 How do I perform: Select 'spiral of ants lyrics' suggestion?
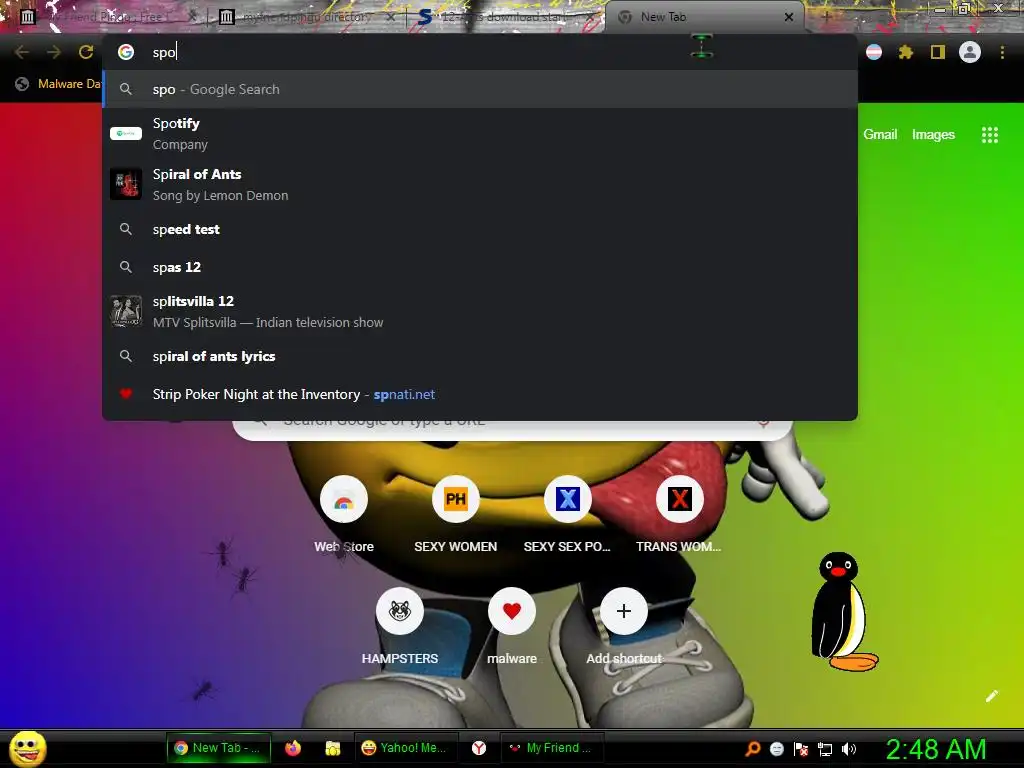[480, 357]
